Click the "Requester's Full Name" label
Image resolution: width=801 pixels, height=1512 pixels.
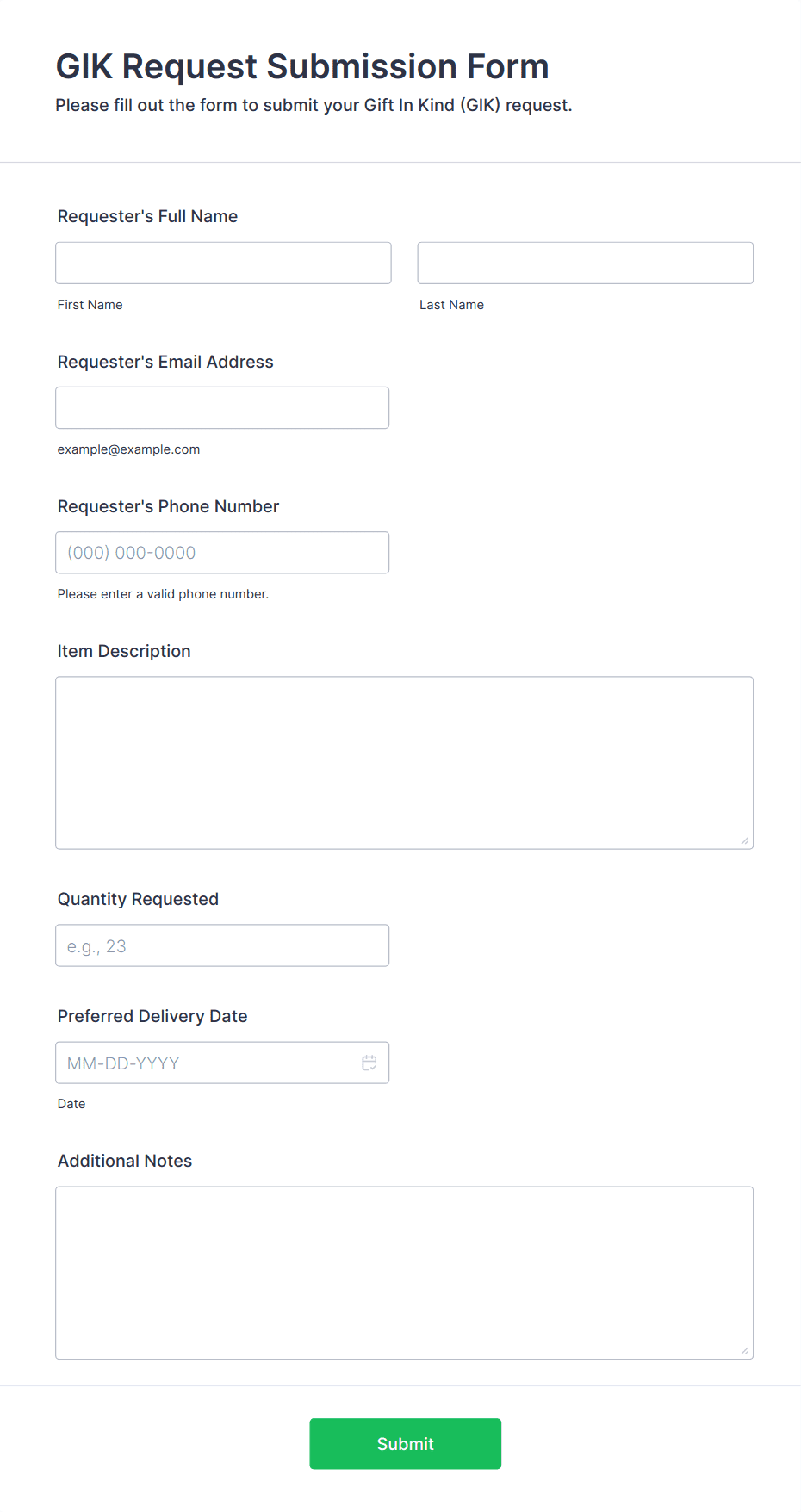tap(147, 216)
